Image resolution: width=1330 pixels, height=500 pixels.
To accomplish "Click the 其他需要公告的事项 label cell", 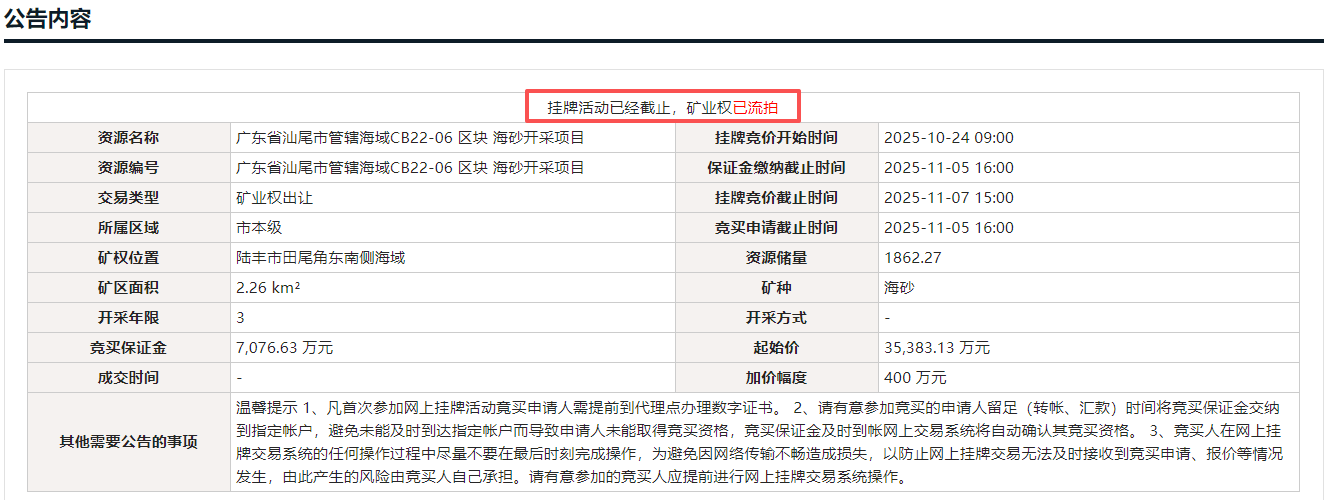I will [128, 442].
